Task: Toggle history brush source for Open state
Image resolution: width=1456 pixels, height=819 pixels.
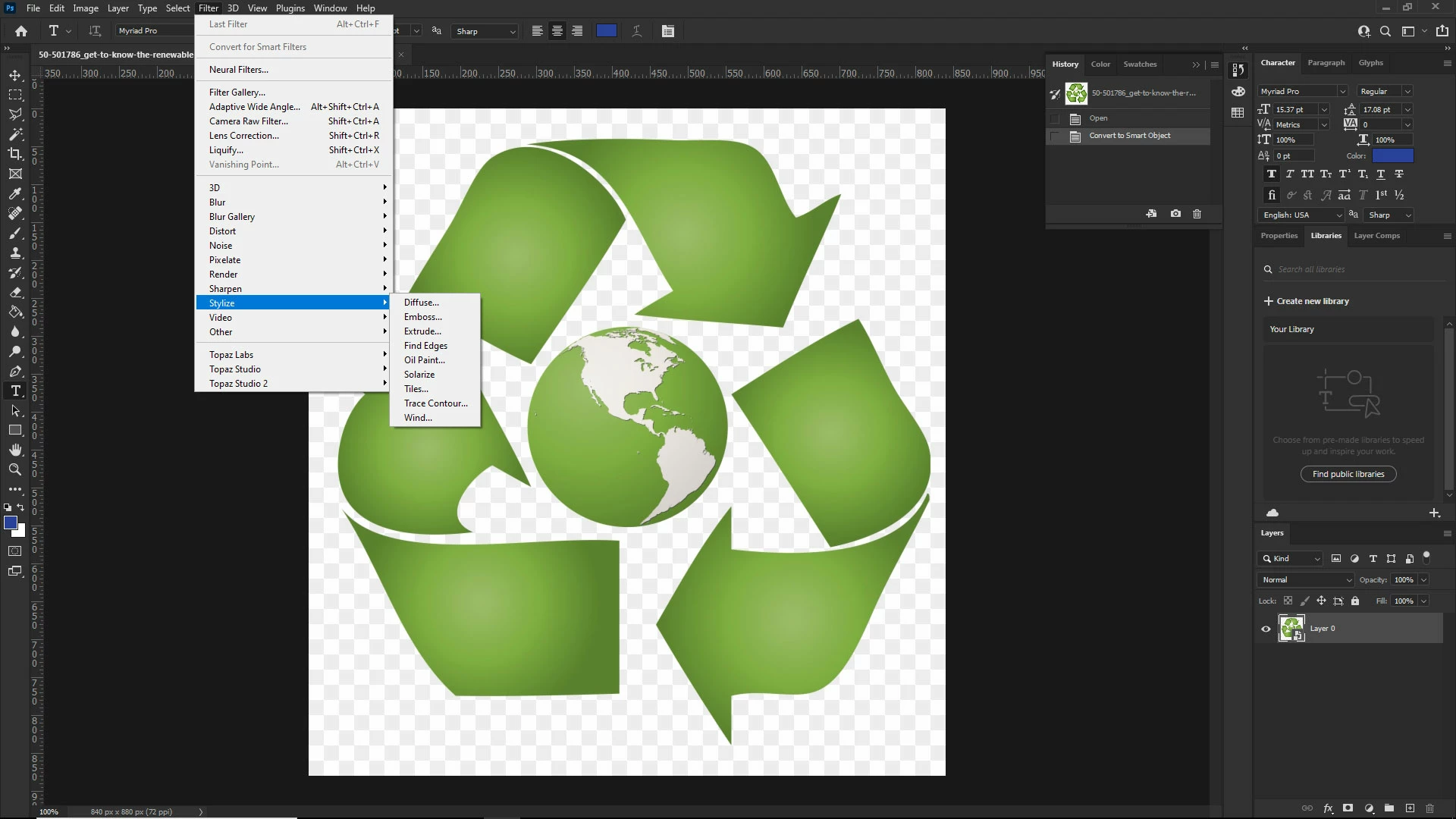Action: click(x=1055, y=118)
